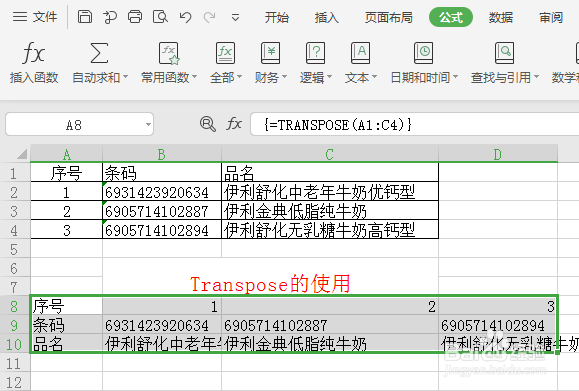Switch to the 插入 tab
Screen dimensions: 579x391
click(x=327, y=17)
